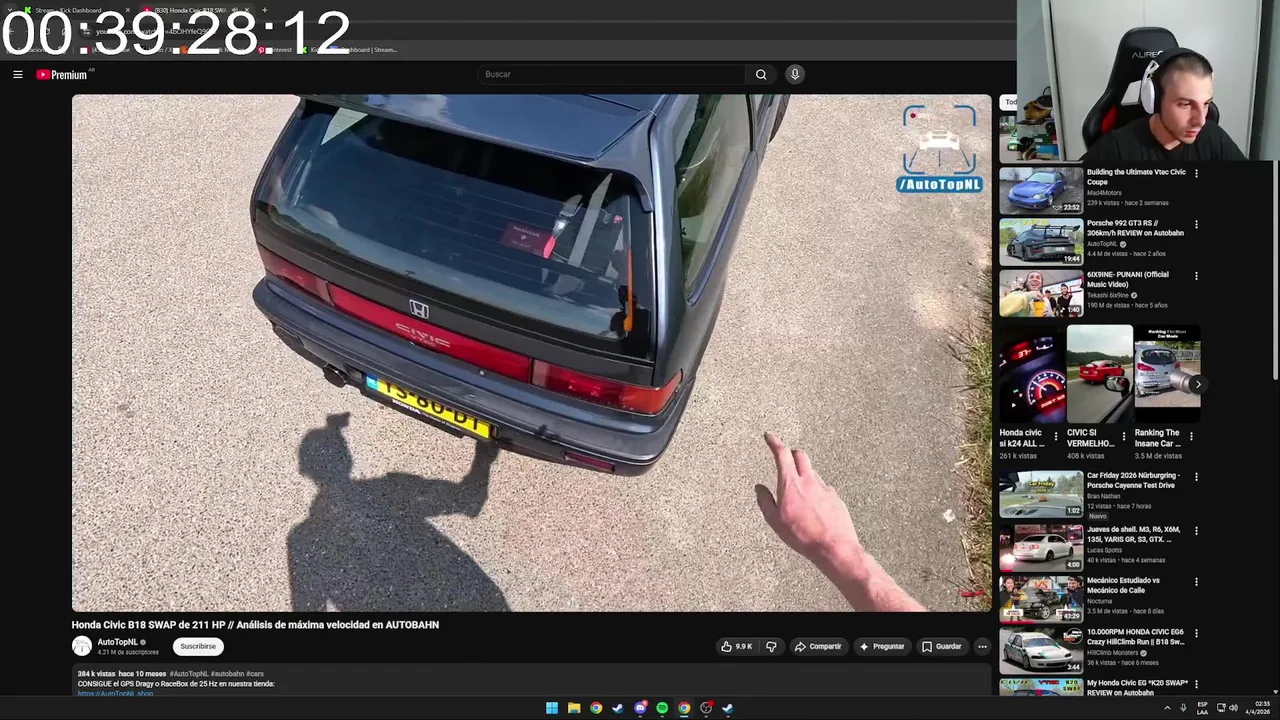
Task: Open 6IX9INE- PUNANI video title
Action: 1128,279
